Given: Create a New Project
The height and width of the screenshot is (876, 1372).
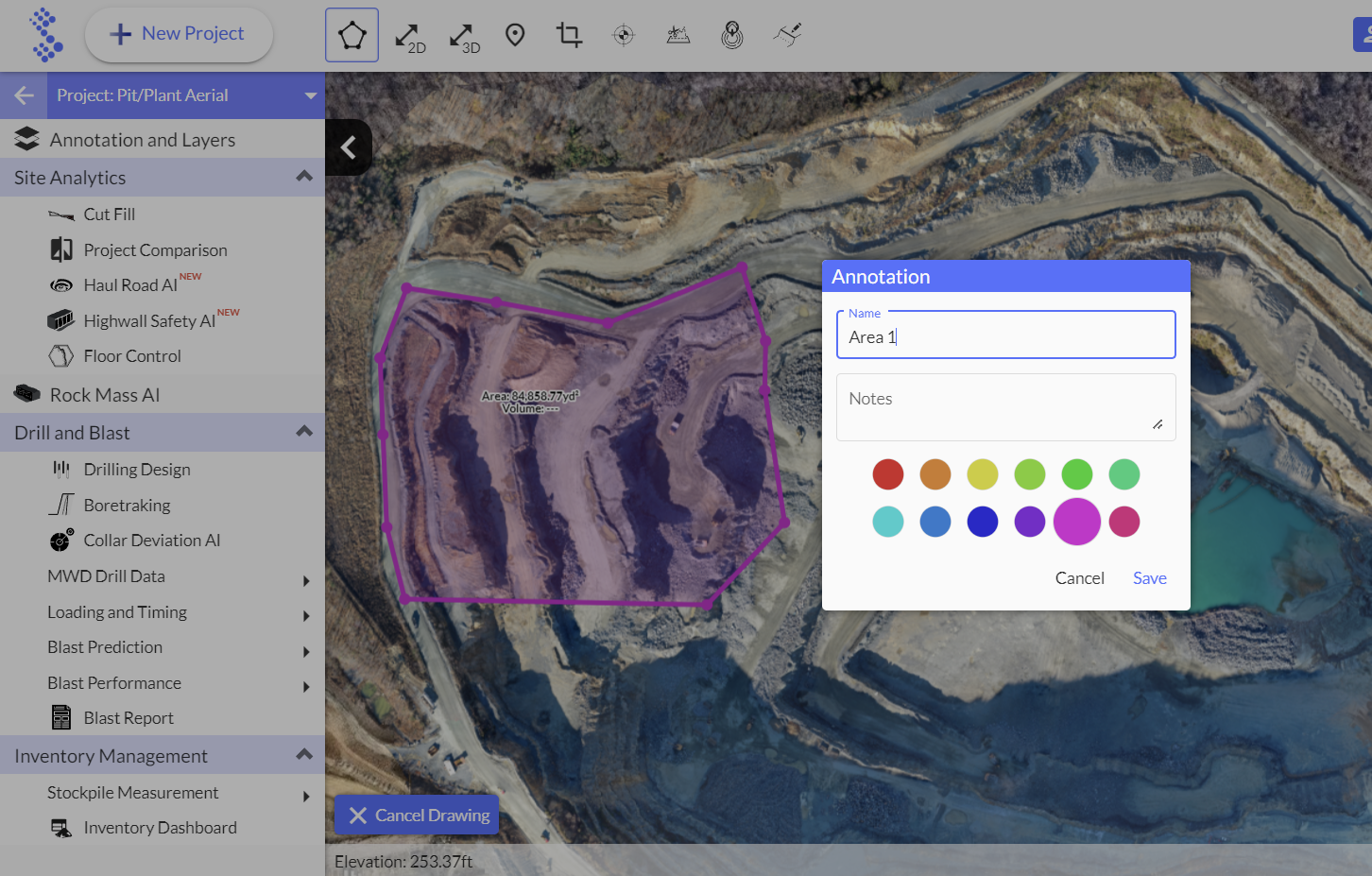Looking at the screenshot, I should pos(179,35).
